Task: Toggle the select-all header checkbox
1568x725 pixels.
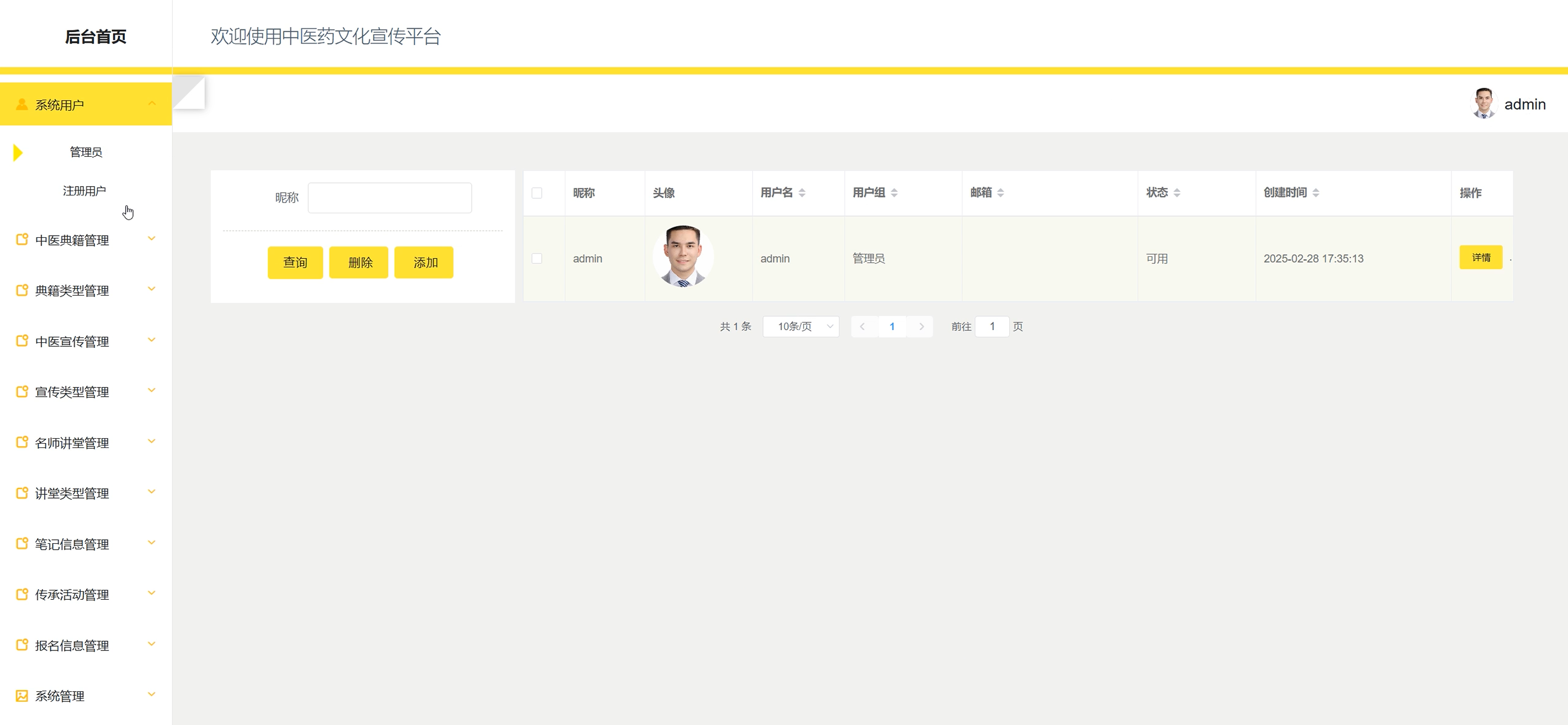Action: (537, 193)
